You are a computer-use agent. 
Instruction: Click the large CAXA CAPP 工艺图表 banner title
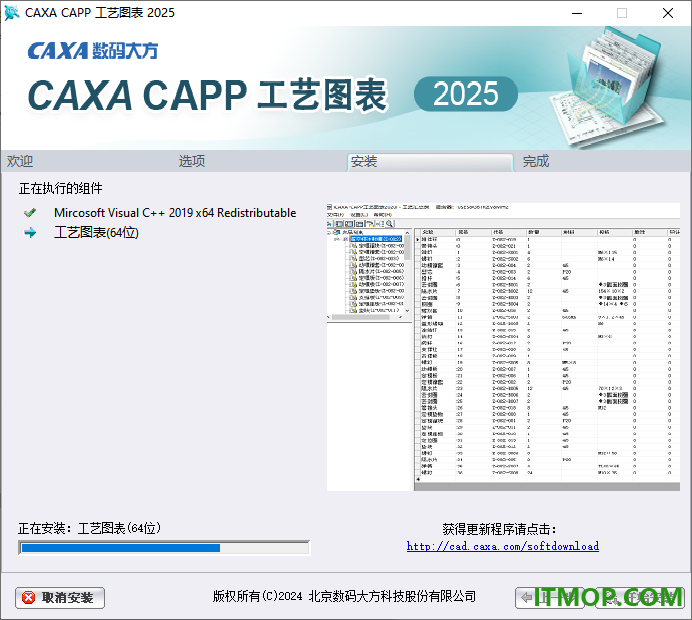[207, 95]
